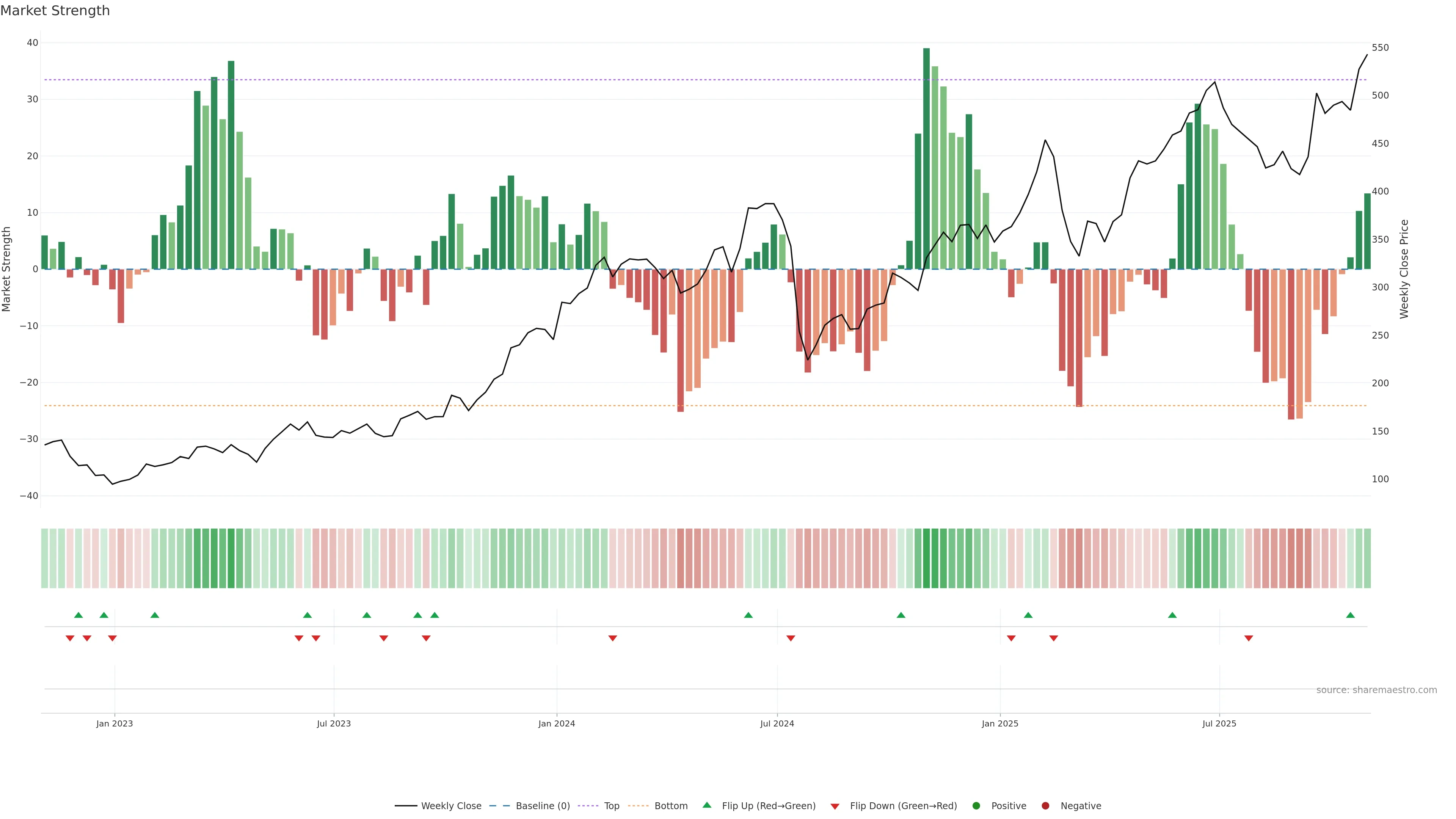Click the Jul 2025 x-axis label
1456x819 pixels.
[1219, 723]
